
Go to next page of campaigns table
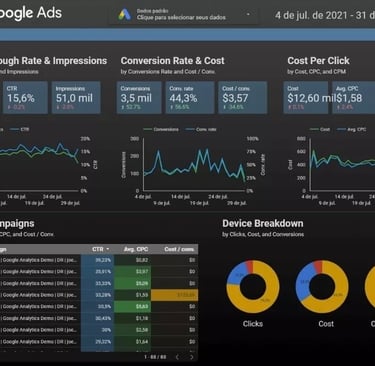pyautogui.click(x=191, y=357)
